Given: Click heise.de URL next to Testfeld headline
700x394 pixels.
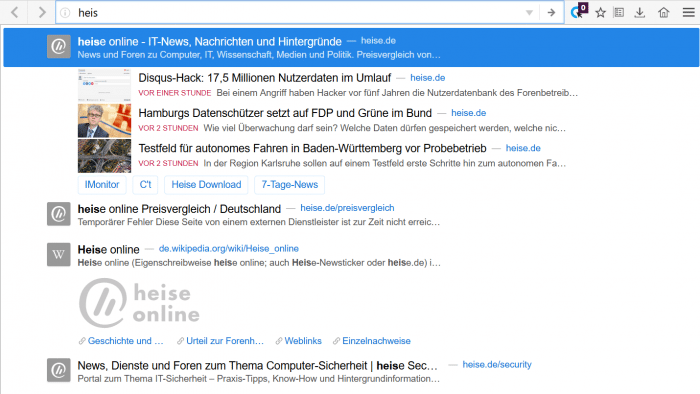Looking at the screenshot, I should [x=523, y=148].
